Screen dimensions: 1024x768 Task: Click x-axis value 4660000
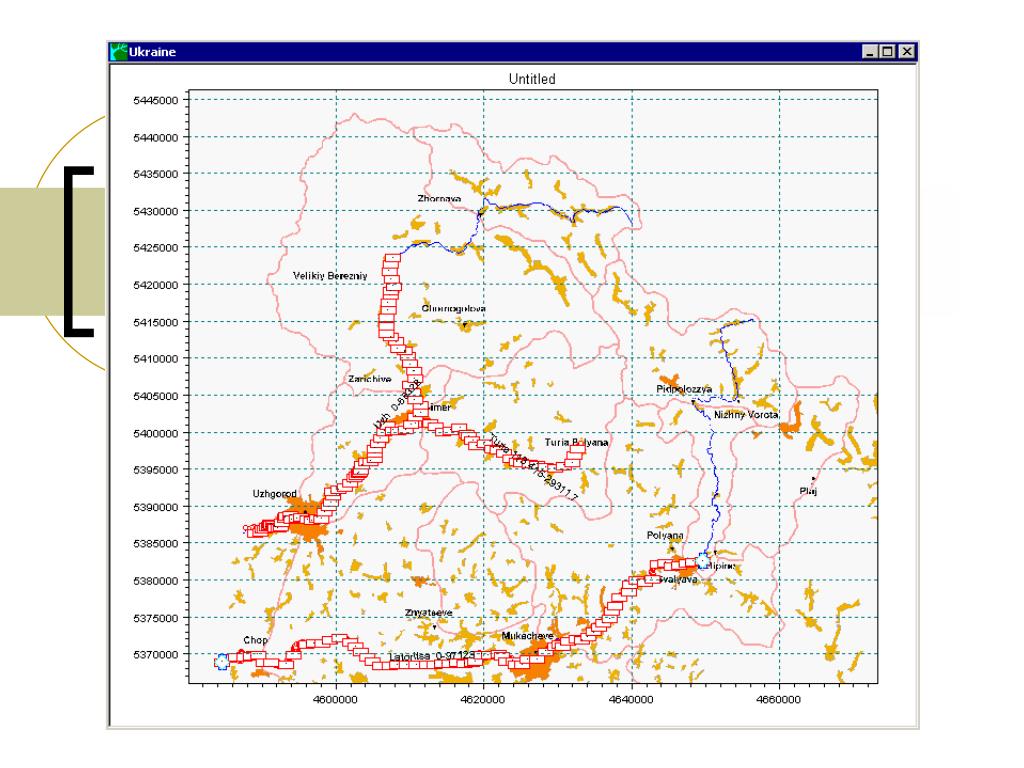778,699
